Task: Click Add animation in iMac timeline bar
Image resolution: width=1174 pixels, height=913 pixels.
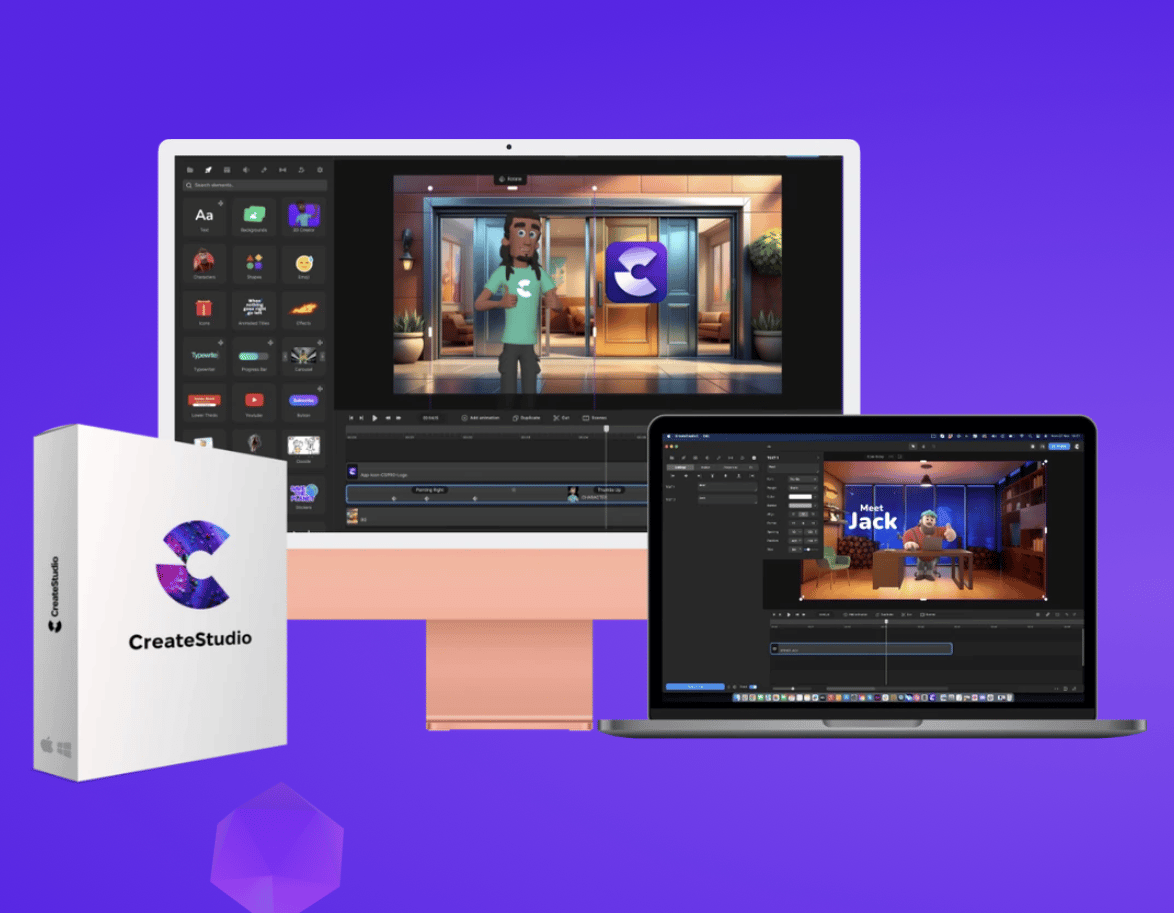Action: pos(481,418)
